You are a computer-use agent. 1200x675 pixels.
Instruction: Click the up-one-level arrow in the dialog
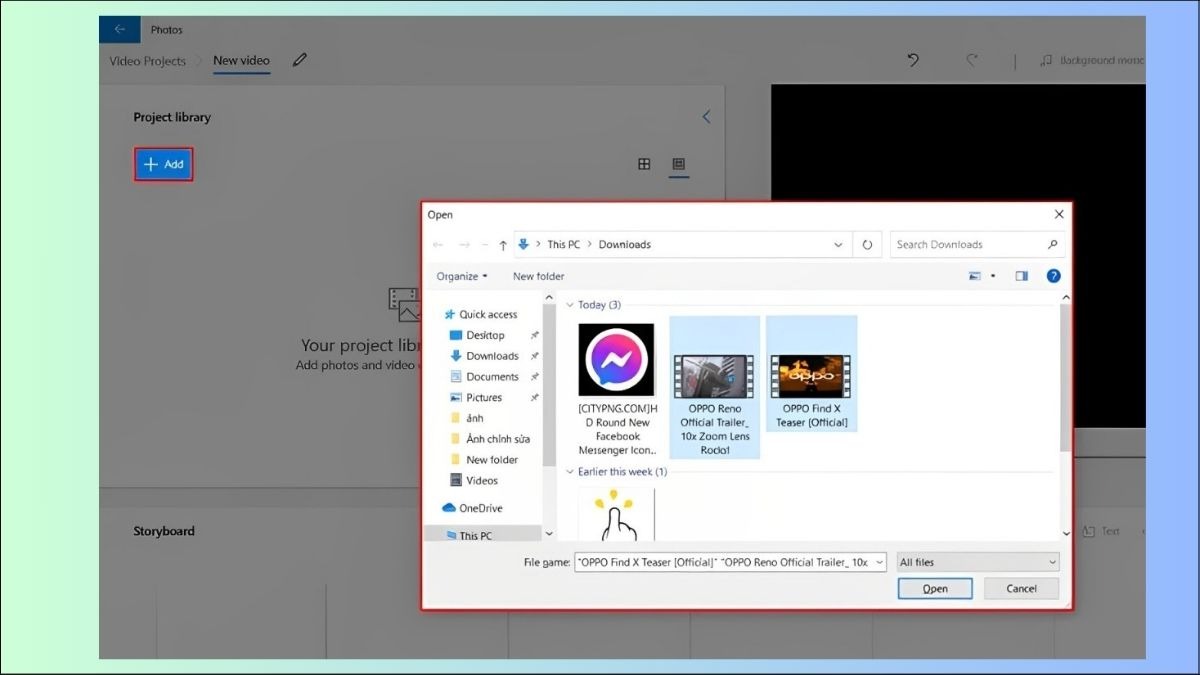[503, 244]
